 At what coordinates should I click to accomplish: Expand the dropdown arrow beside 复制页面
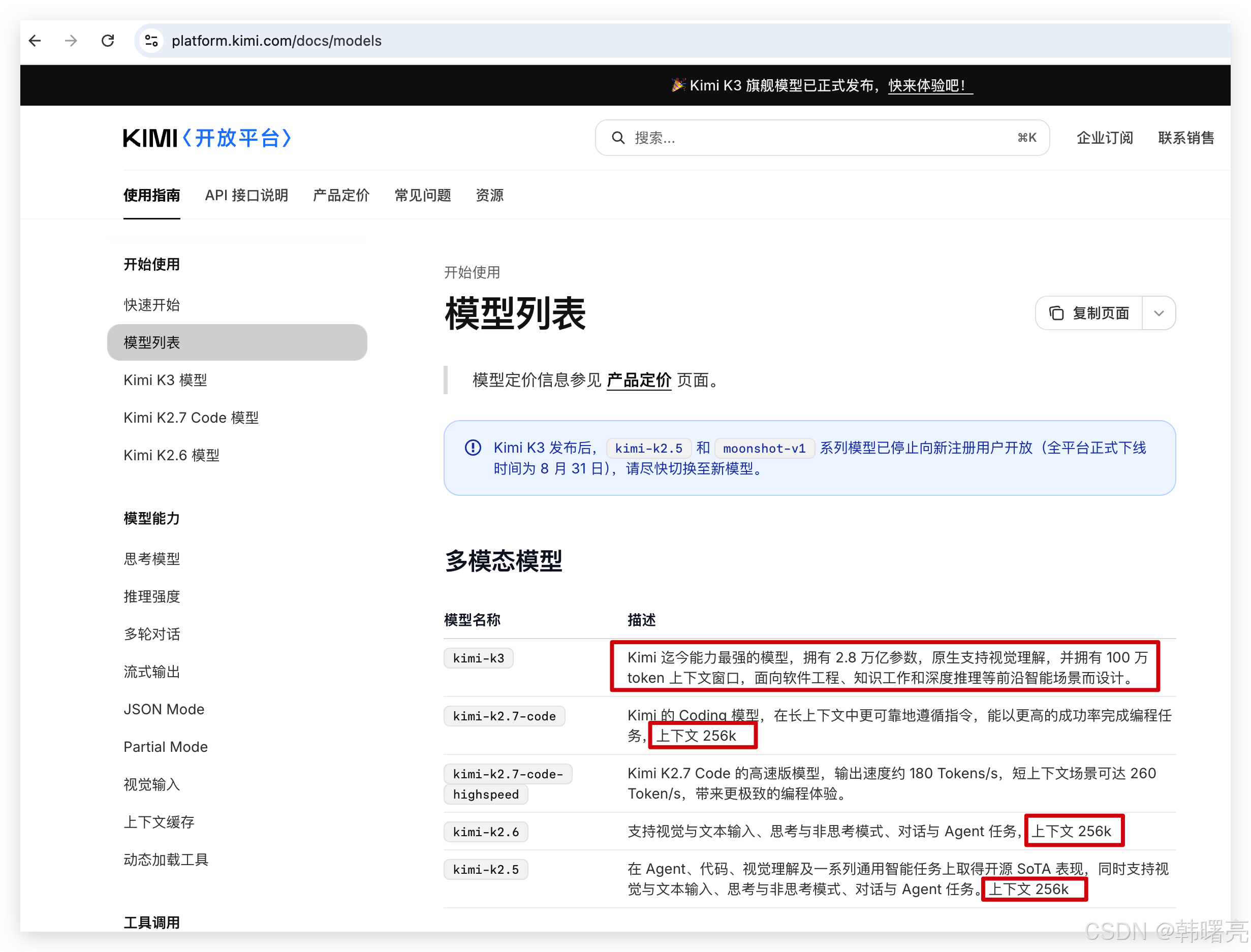[1159, 313]
